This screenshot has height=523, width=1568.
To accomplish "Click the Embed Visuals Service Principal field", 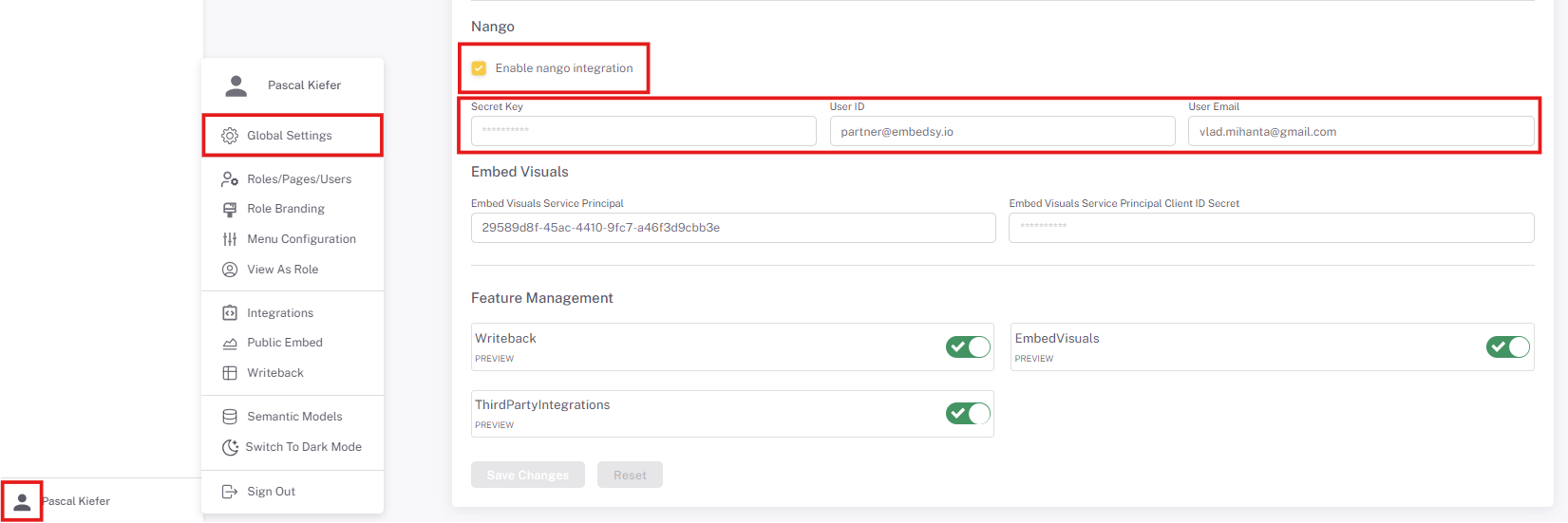I will click(732, 228).
